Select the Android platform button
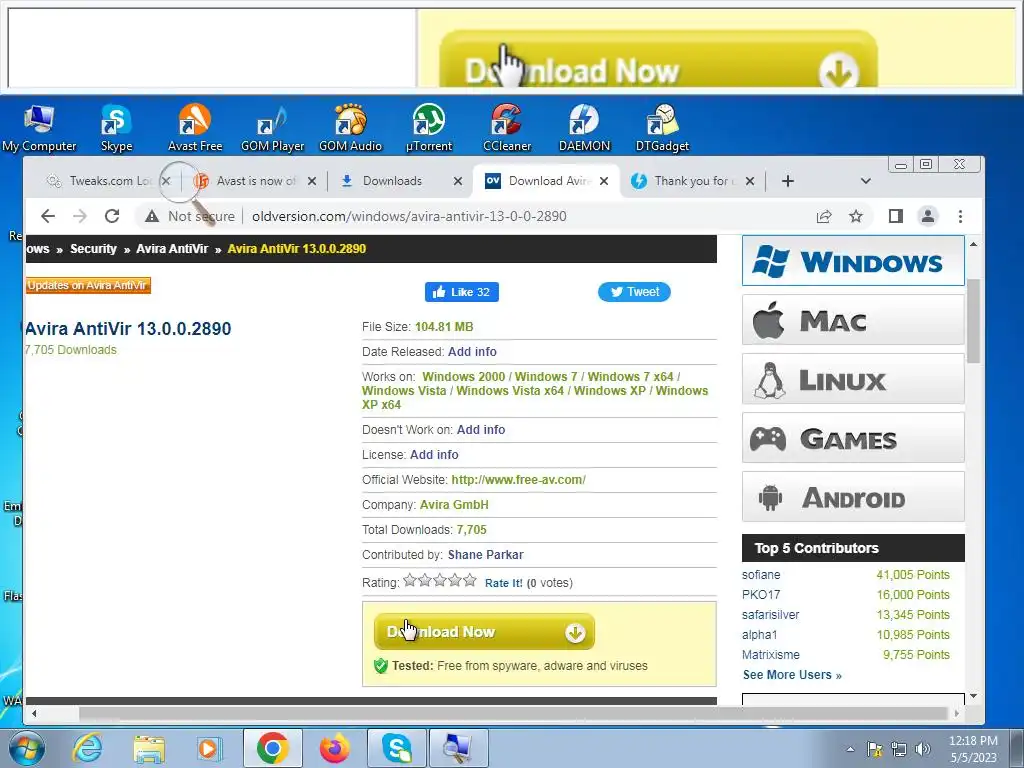Image resolution: width=1024 pixels, height=768 pixels. click(853, 497)
